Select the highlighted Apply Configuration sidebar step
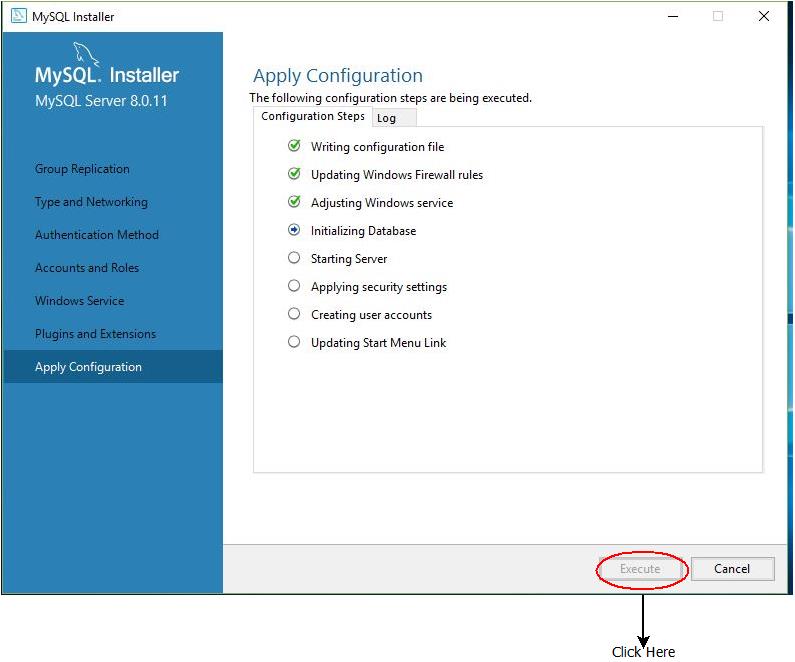This screenshot has width=795, height=662. tap(113, 366)
